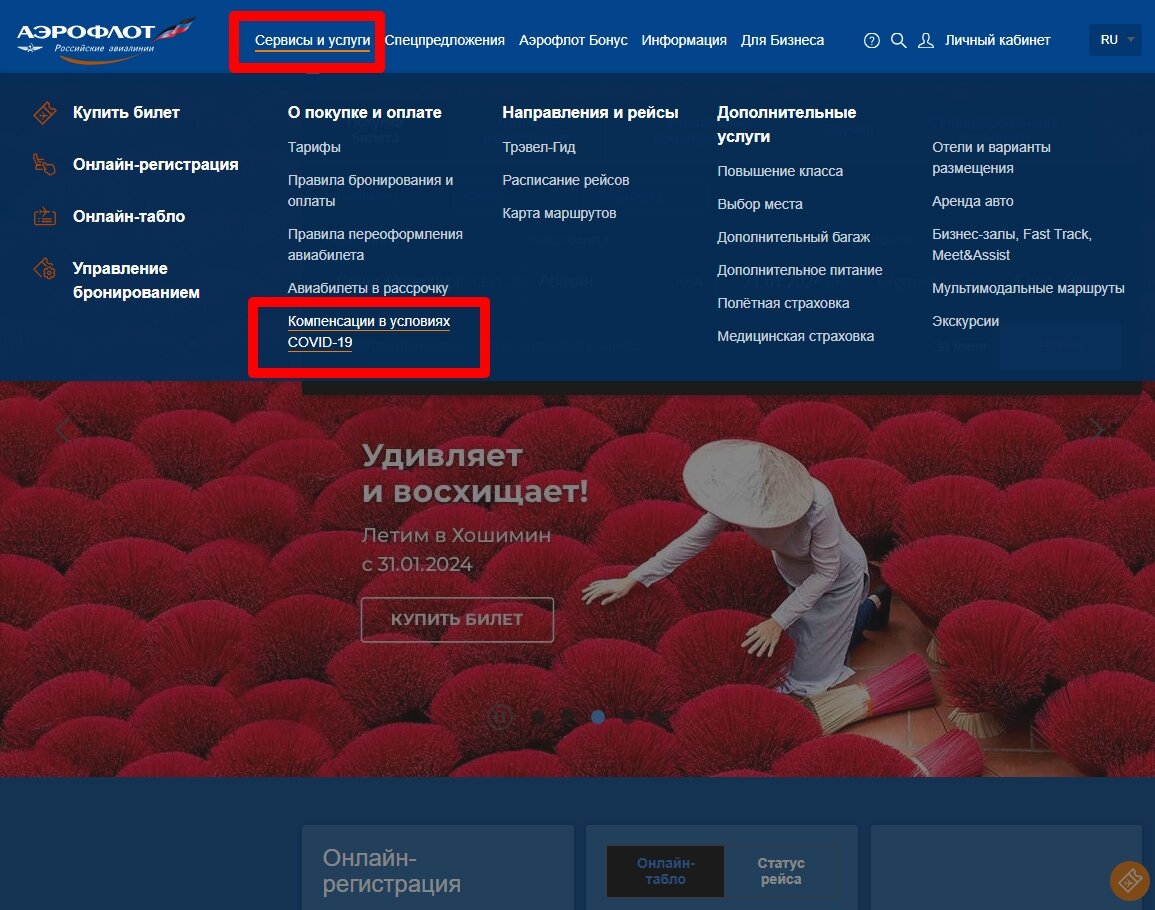Open Мультимодальные маршруты
The width and height of the screenshot is (1155, 910).
coord(1028,288)
